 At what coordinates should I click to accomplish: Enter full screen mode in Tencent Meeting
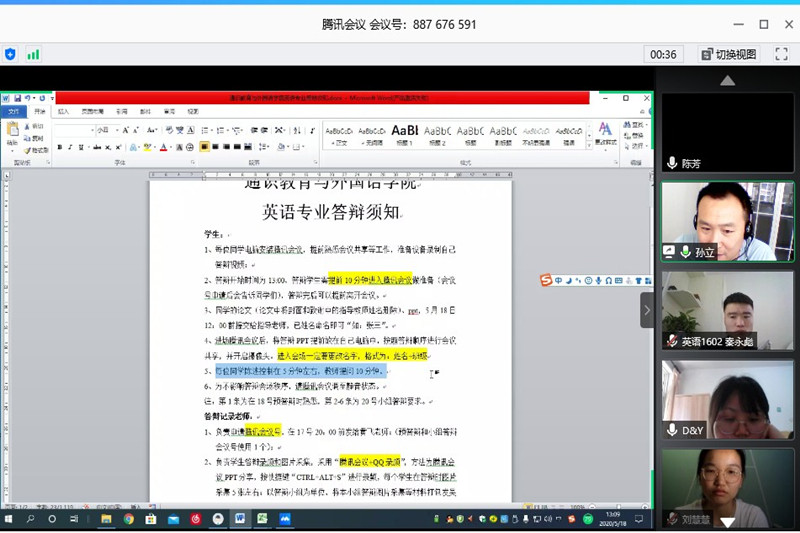point(781,54)
